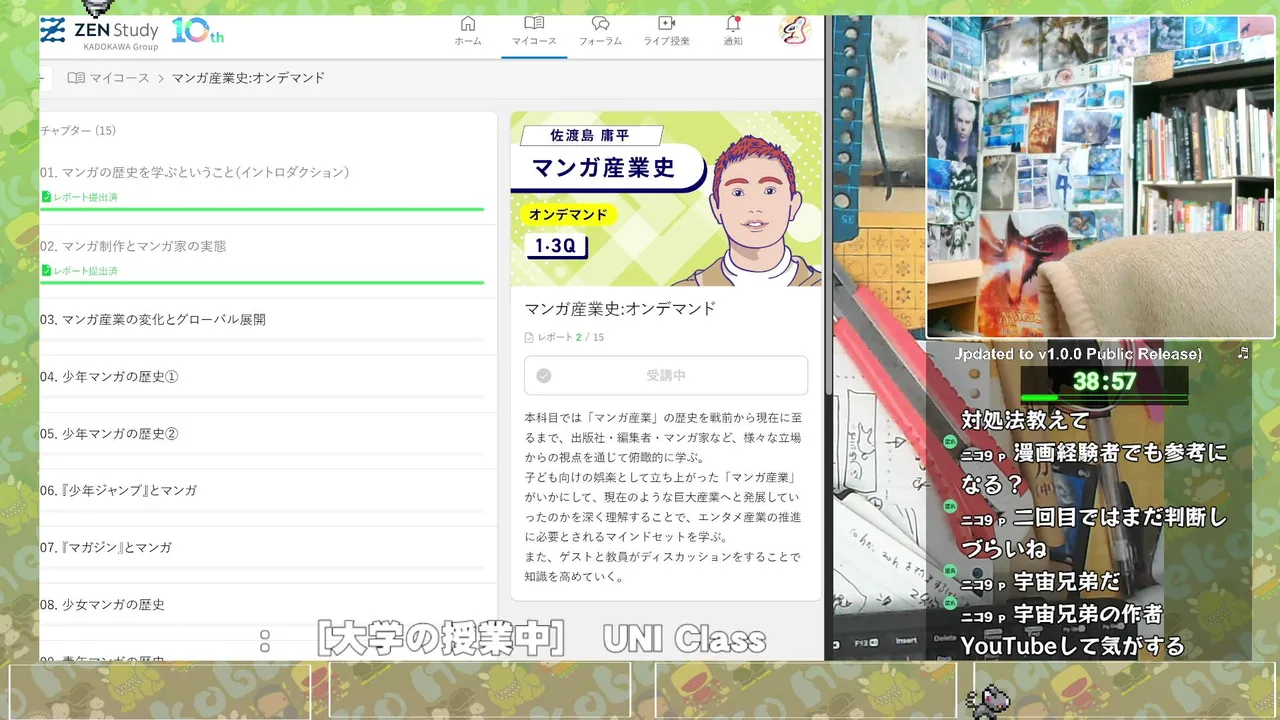Click the green progress bar of chapter 02
This screenshot has width=1280, height=720.
pos(262,283)
